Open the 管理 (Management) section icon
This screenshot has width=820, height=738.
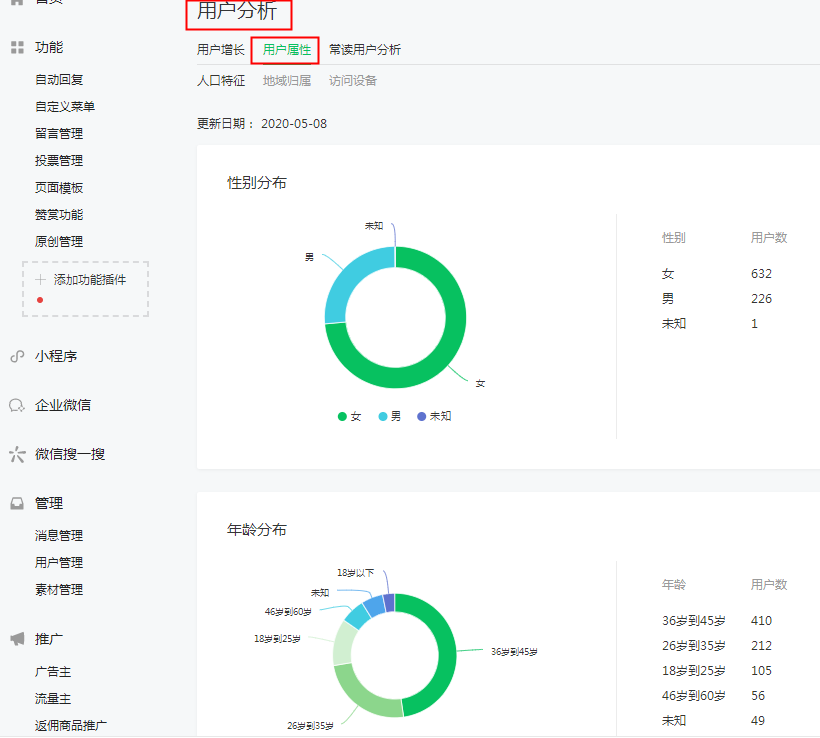[15, 503]
